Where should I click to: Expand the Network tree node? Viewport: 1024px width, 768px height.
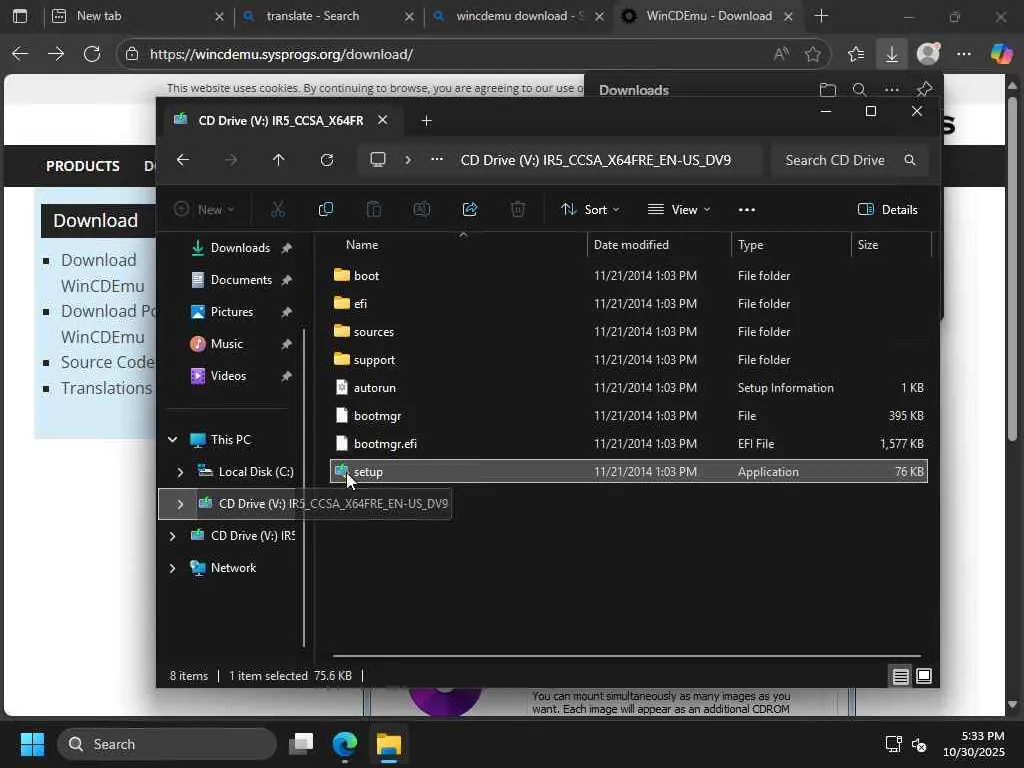(x=172, y=568)
